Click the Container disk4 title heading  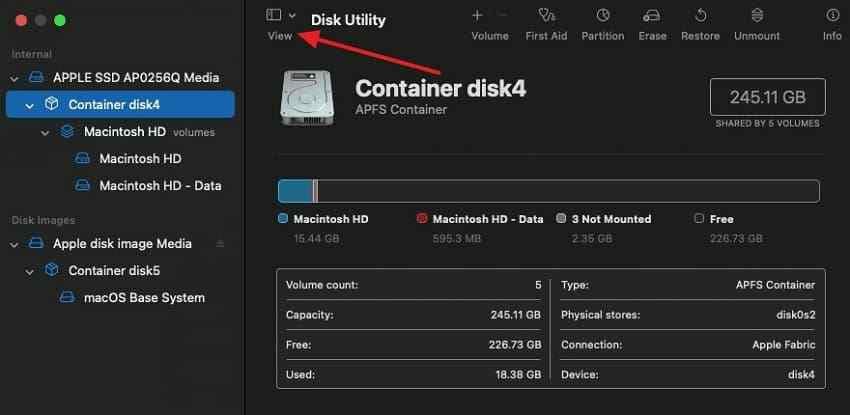(x=441, y=88)
